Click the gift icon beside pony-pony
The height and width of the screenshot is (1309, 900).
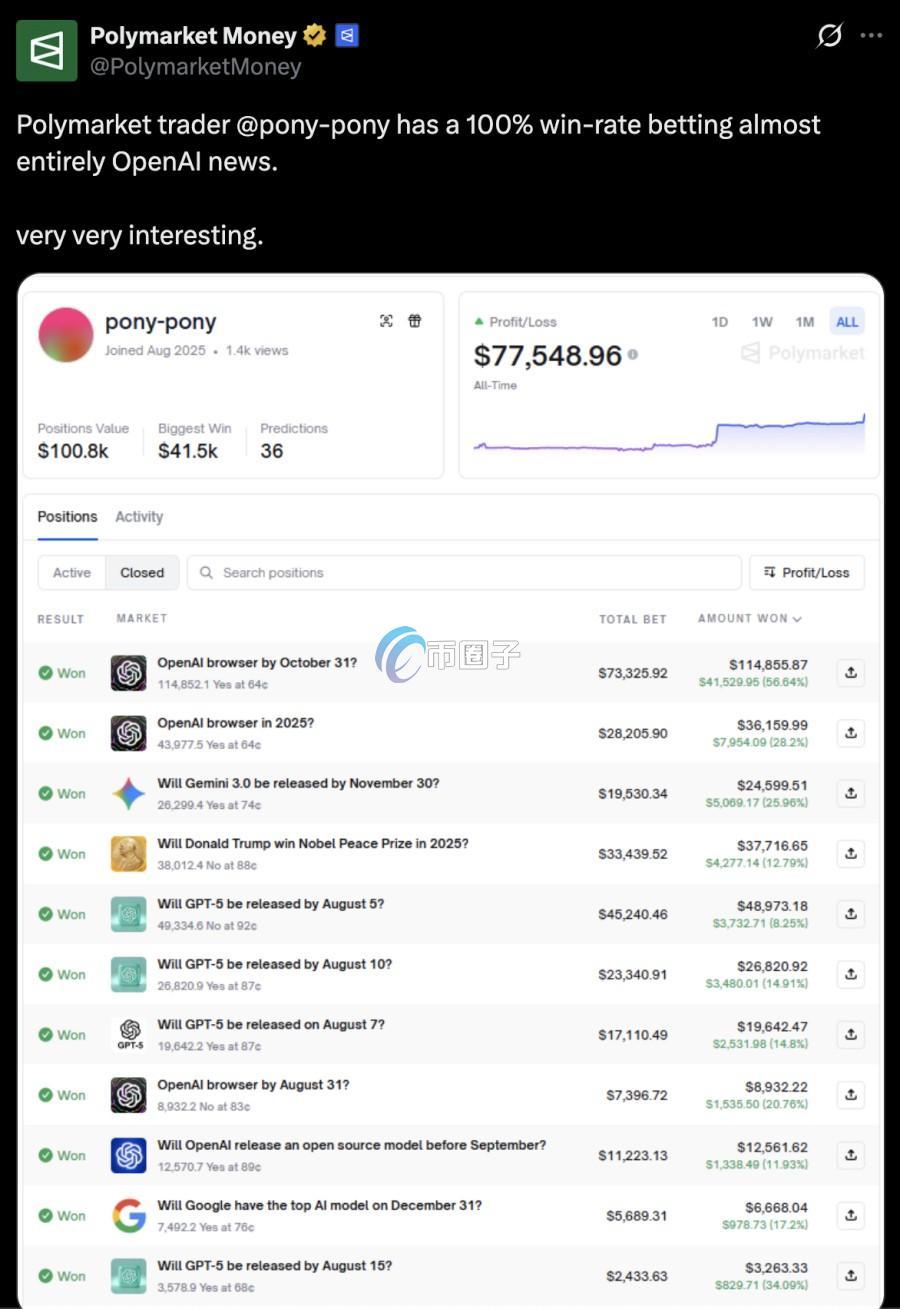tap(415, 321)
